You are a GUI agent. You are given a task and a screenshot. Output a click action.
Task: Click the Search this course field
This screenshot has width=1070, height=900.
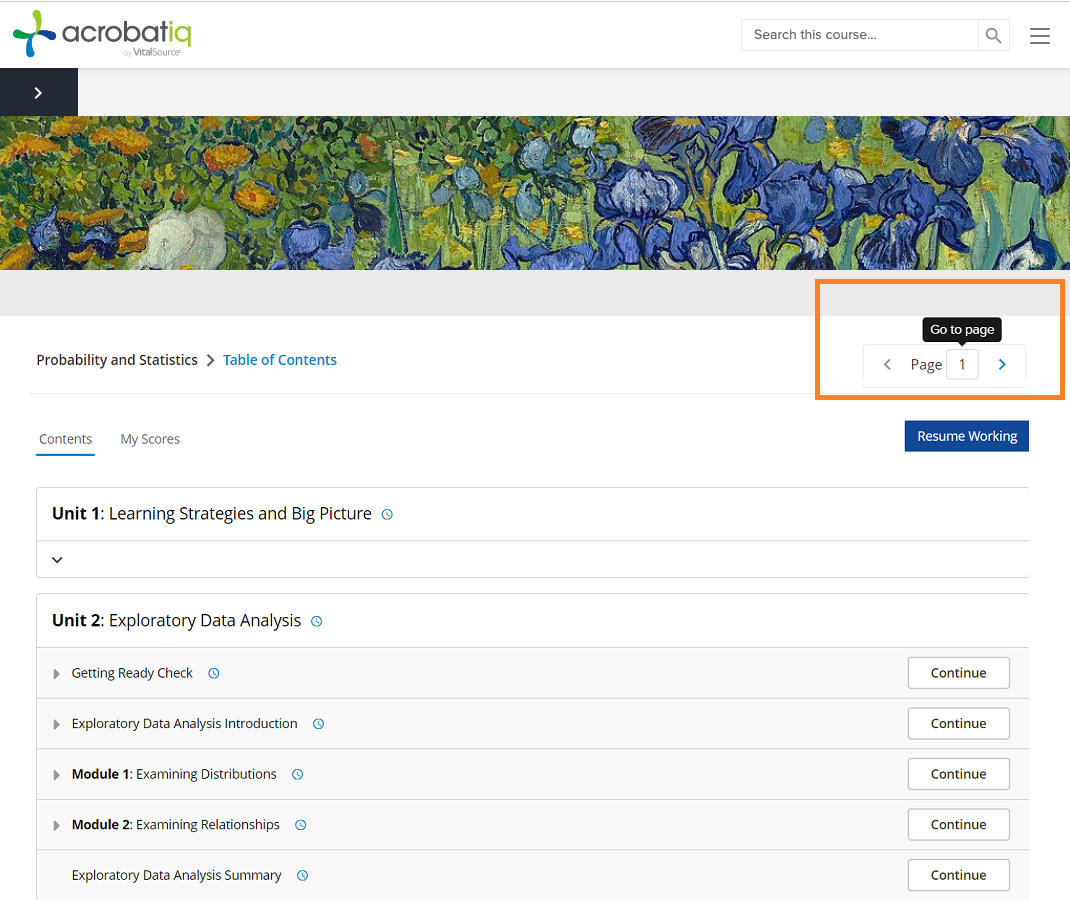pos(860,35)
